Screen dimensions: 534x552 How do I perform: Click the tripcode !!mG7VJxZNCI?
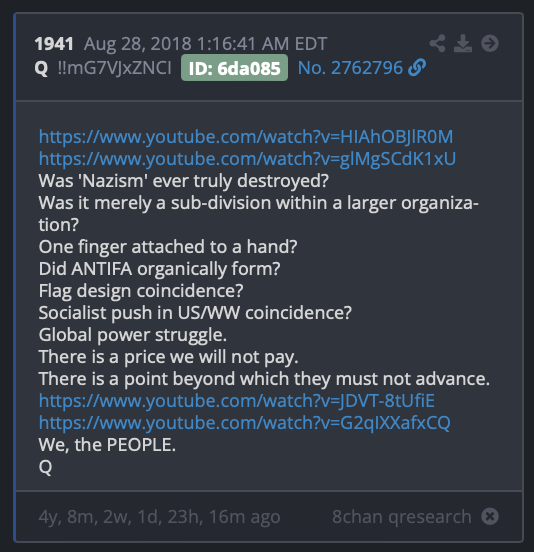point(114,68)
